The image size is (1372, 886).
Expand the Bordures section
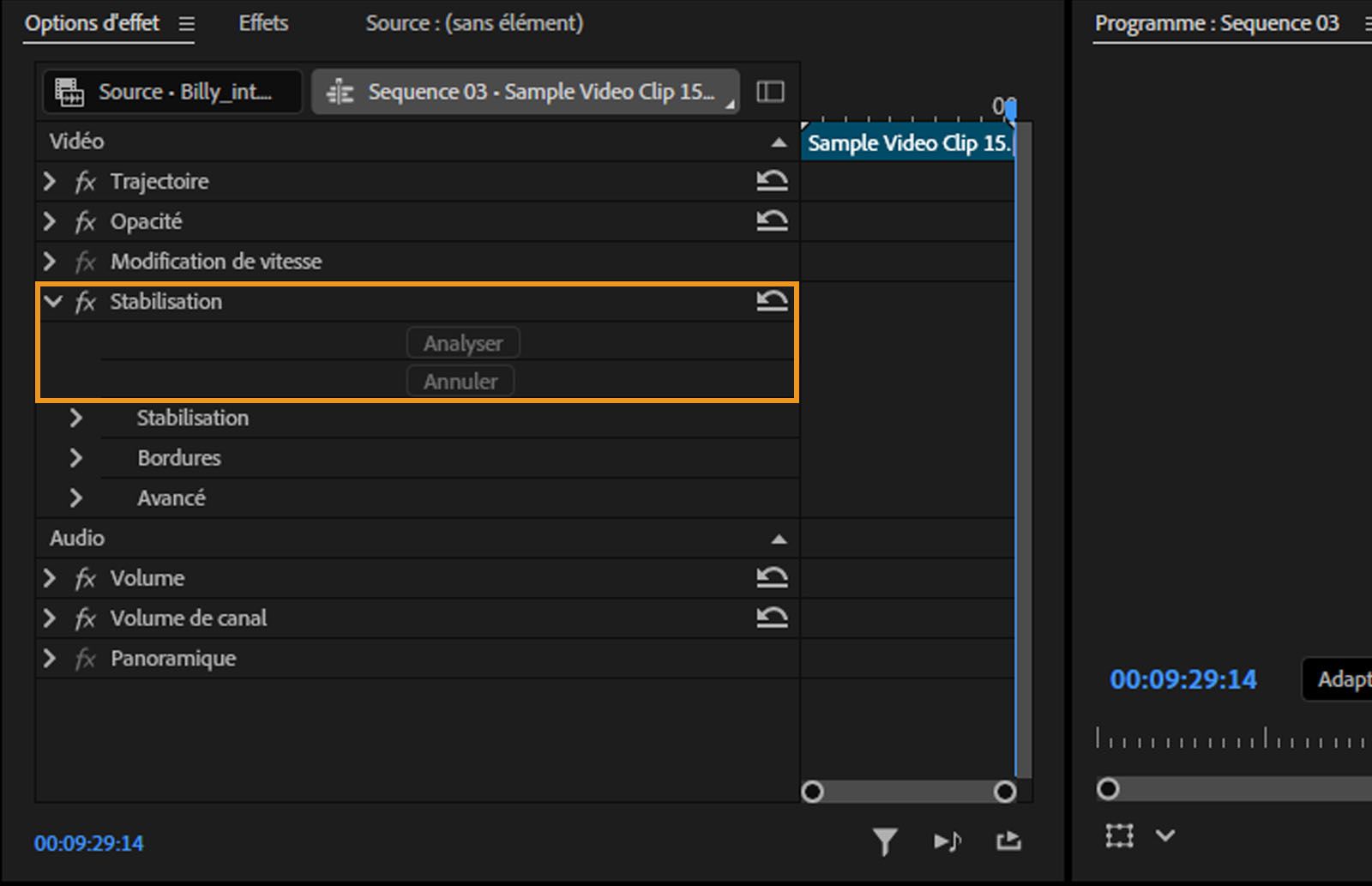[x=75, y=457]
